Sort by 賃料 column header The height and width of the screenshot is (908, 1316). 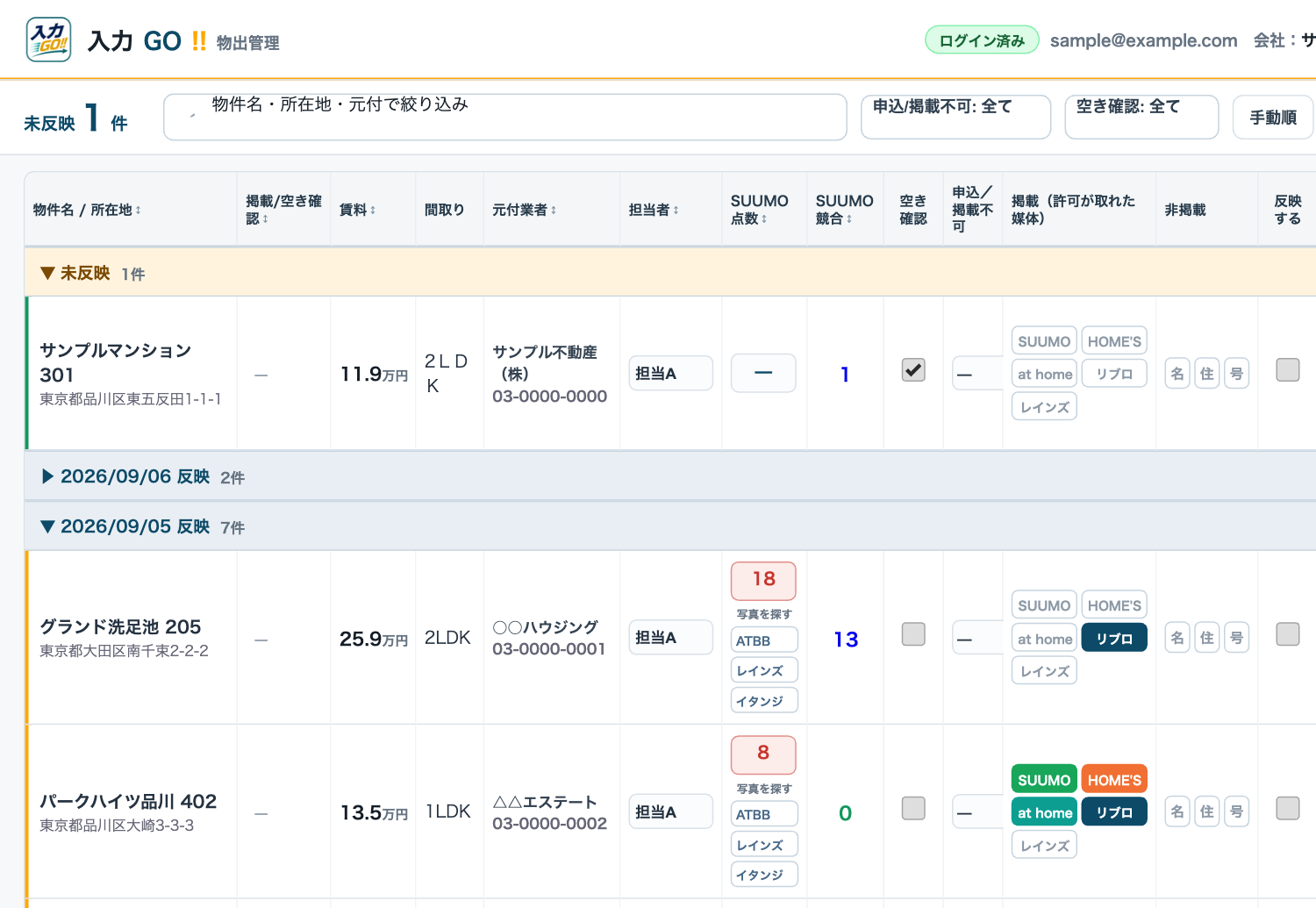[x=357, y=210]
